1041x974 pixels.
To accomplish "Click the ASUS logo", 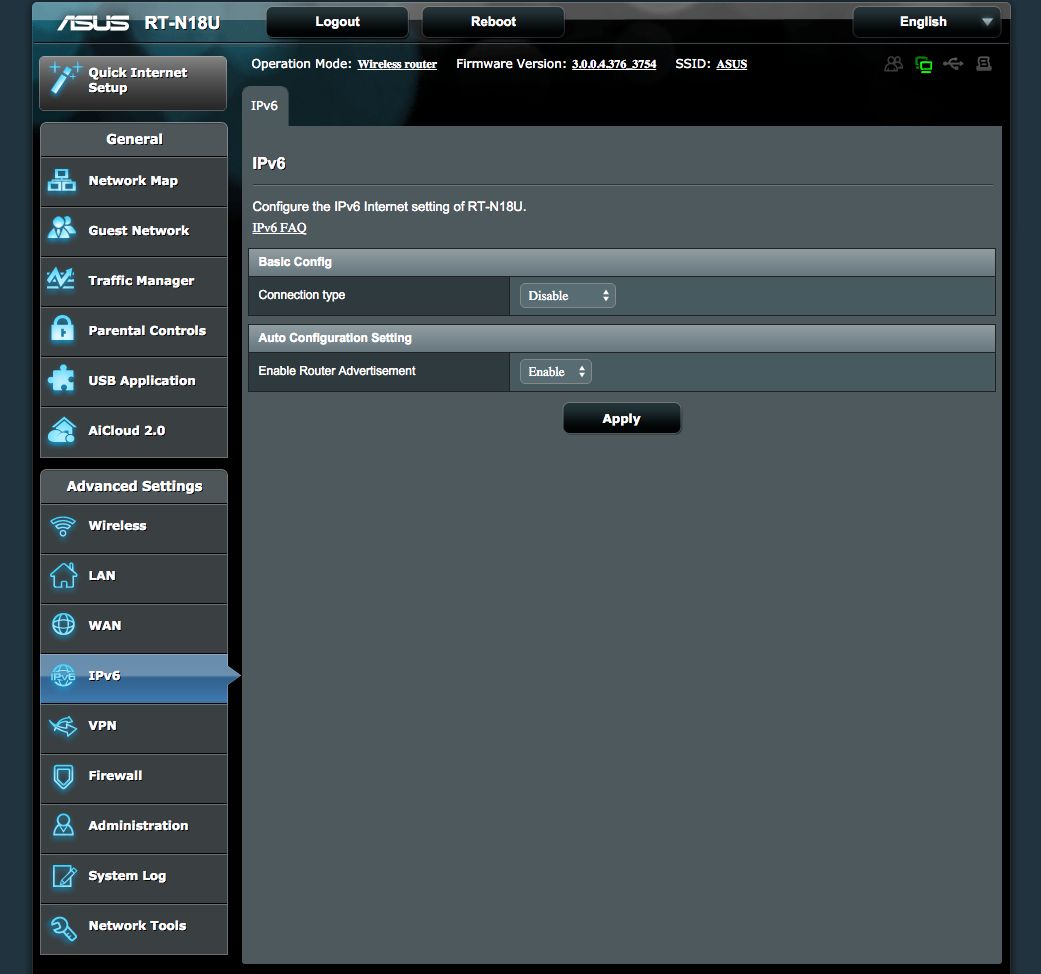I will (x=94, y=23).
